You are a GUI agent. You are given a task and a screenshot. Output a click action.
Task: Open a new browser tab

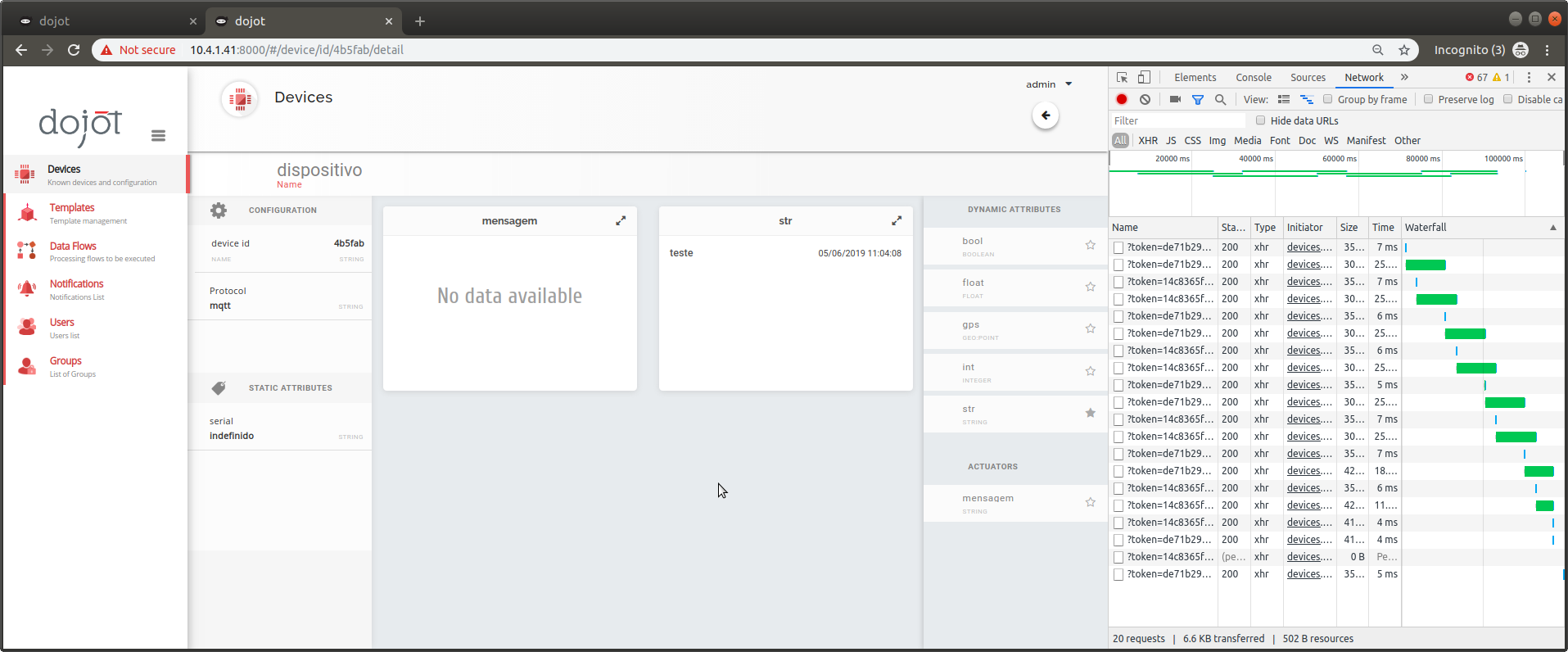click(420, 21)
